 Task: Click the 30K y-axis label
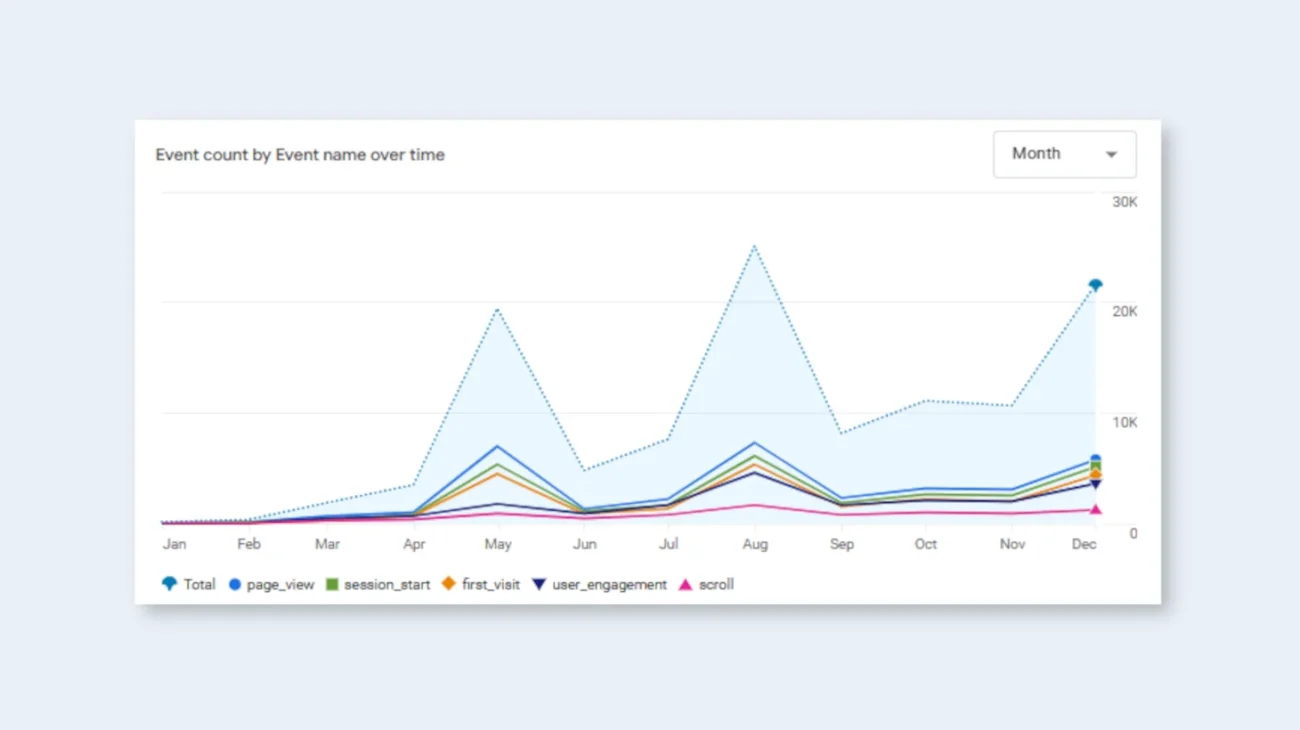1125,202
